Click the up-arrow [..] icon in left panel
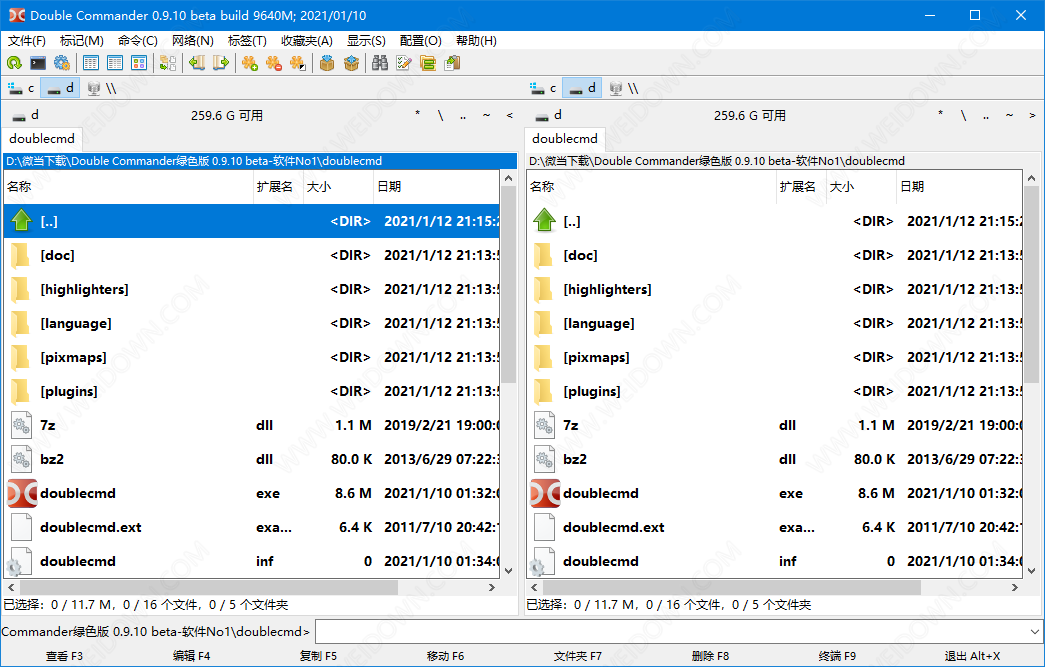 21,221
